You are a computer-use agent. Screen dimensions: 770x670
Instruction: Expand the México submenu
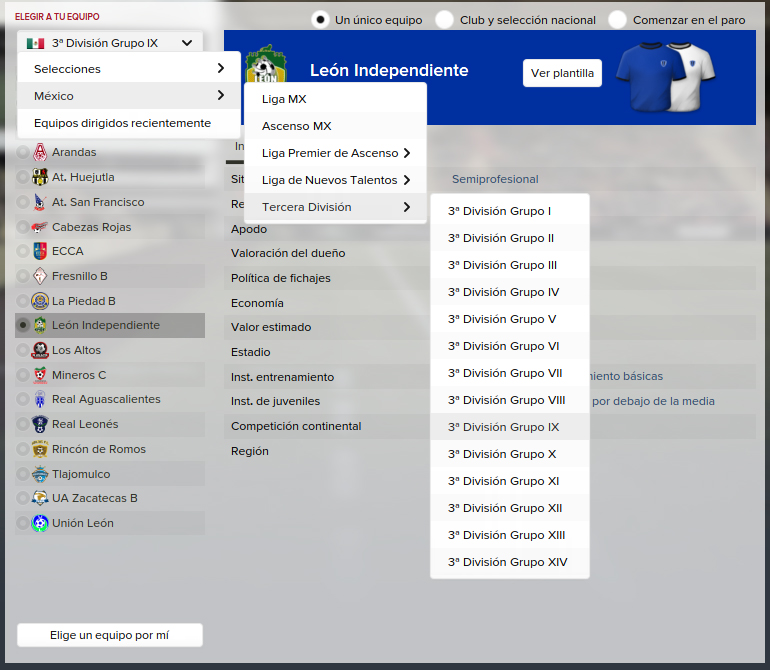[129, 96]
